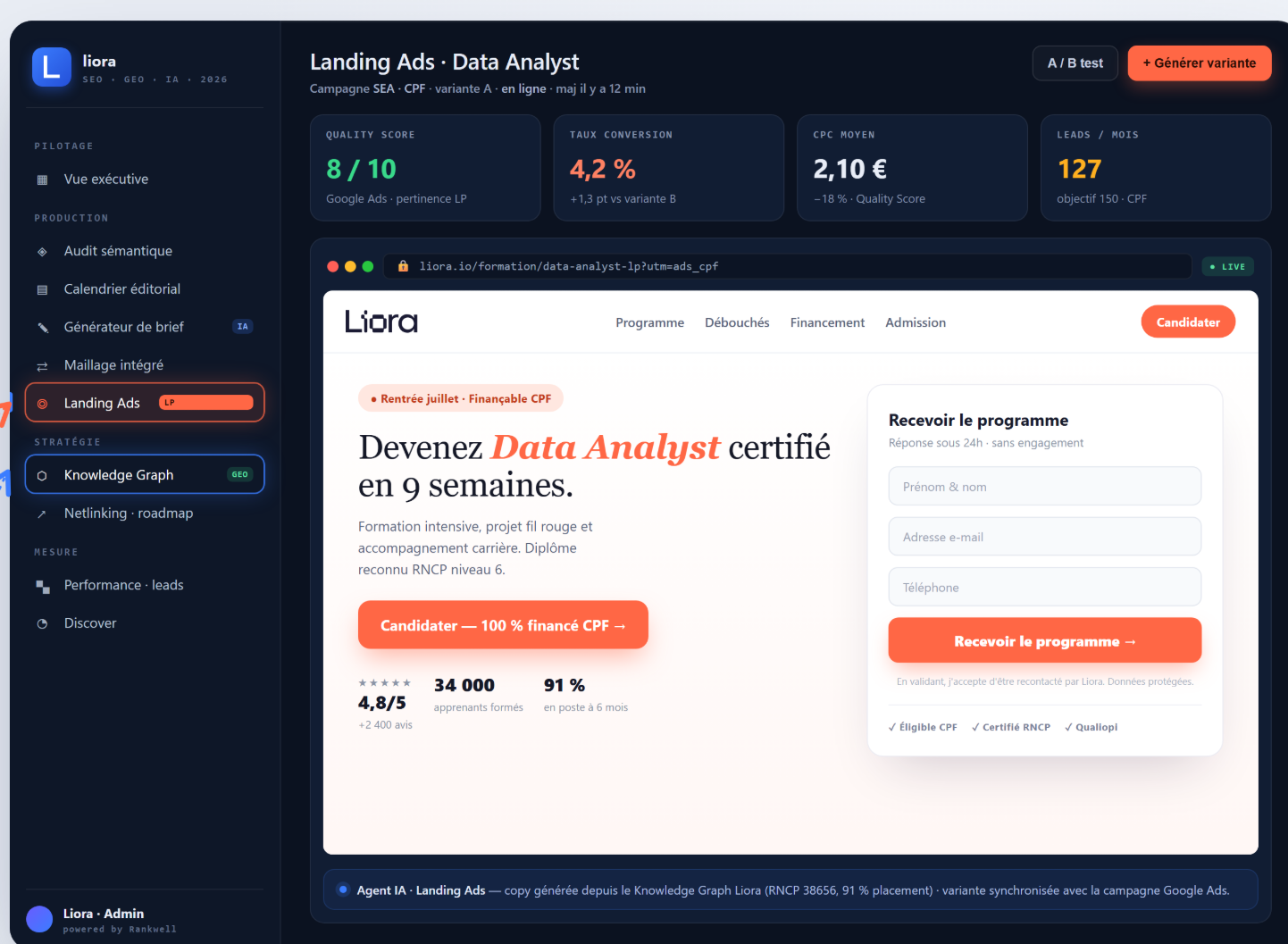Click the Performance leads chart icon
1288x944 pixels.
coord(42,586)
